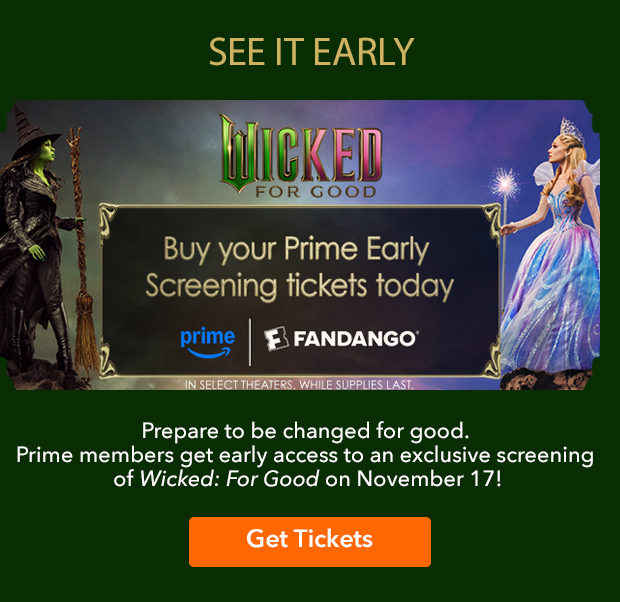Click the Wicked For Good title logo
620x602 pixels.
[302, 156]
